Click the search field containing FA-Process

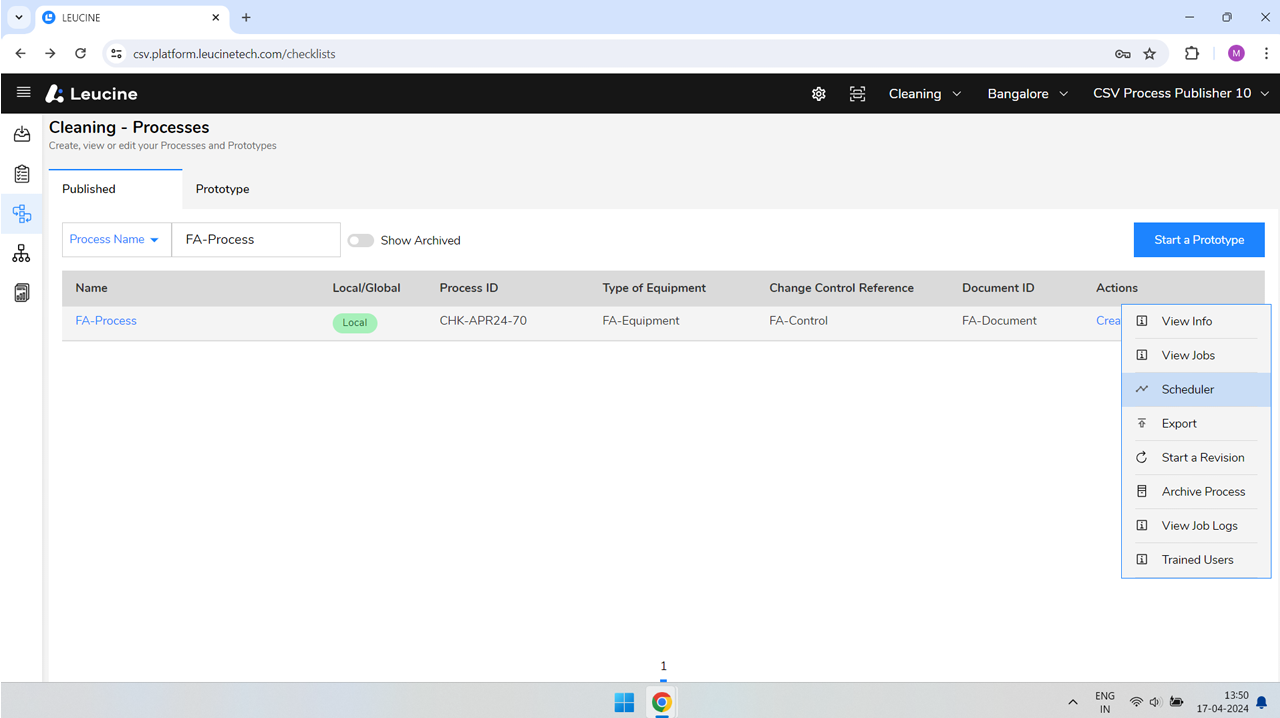tap(256, 239)
